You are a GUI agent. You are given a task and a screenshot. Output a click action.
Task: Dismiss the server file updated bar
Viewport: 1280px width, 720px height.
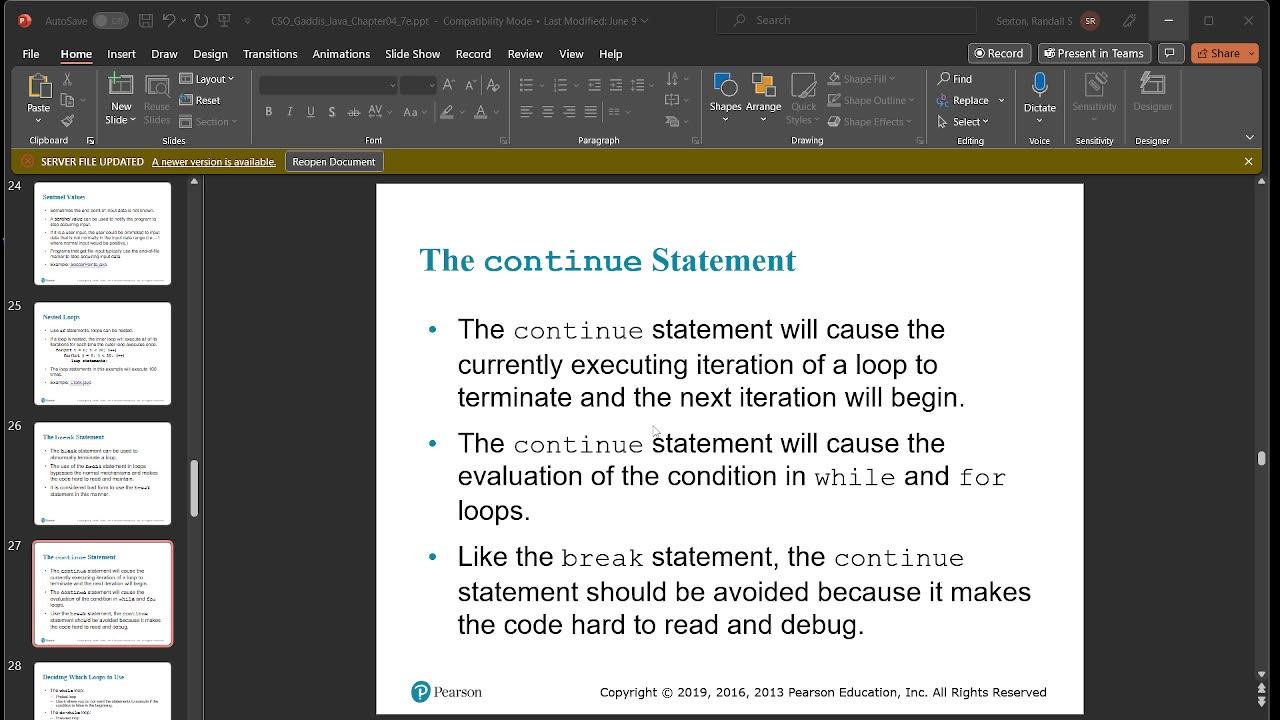1248,161
